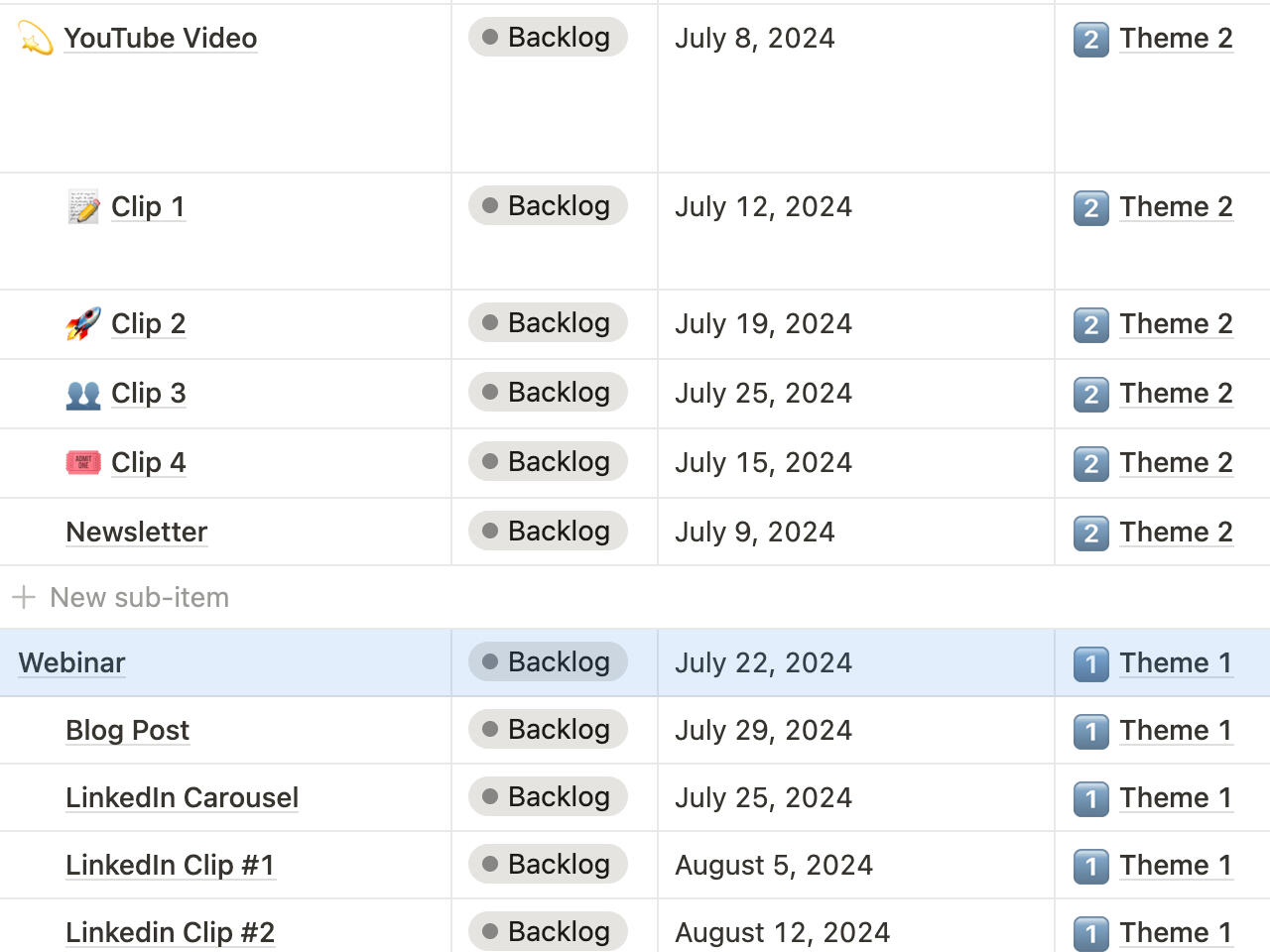The height and width of the screenshot is (952, 1270).
Task: Click the people silhouette icon beside Clip 3
Action: (x=83, y=394)
